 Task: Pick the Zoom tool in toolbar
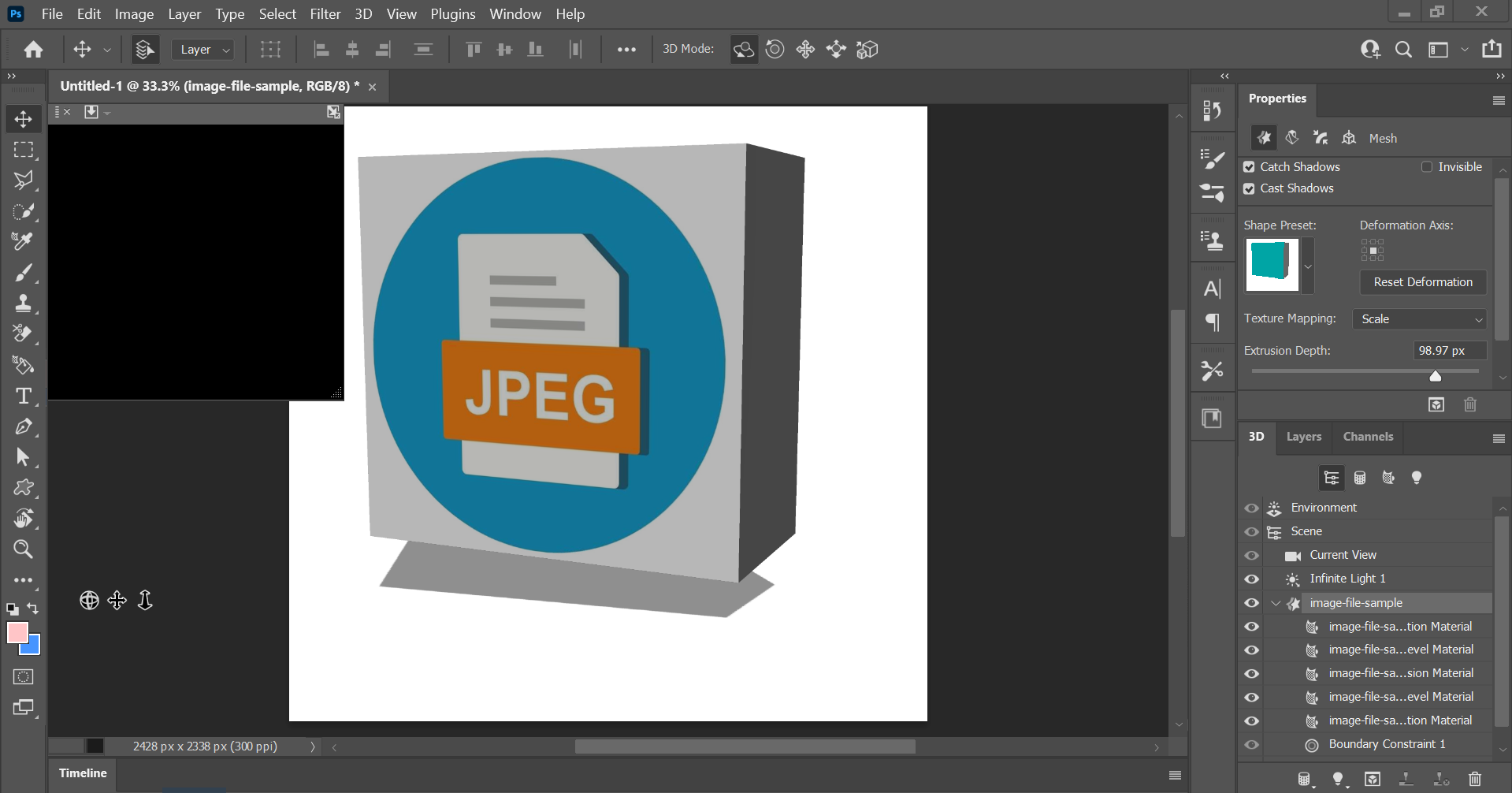(24, 549)
